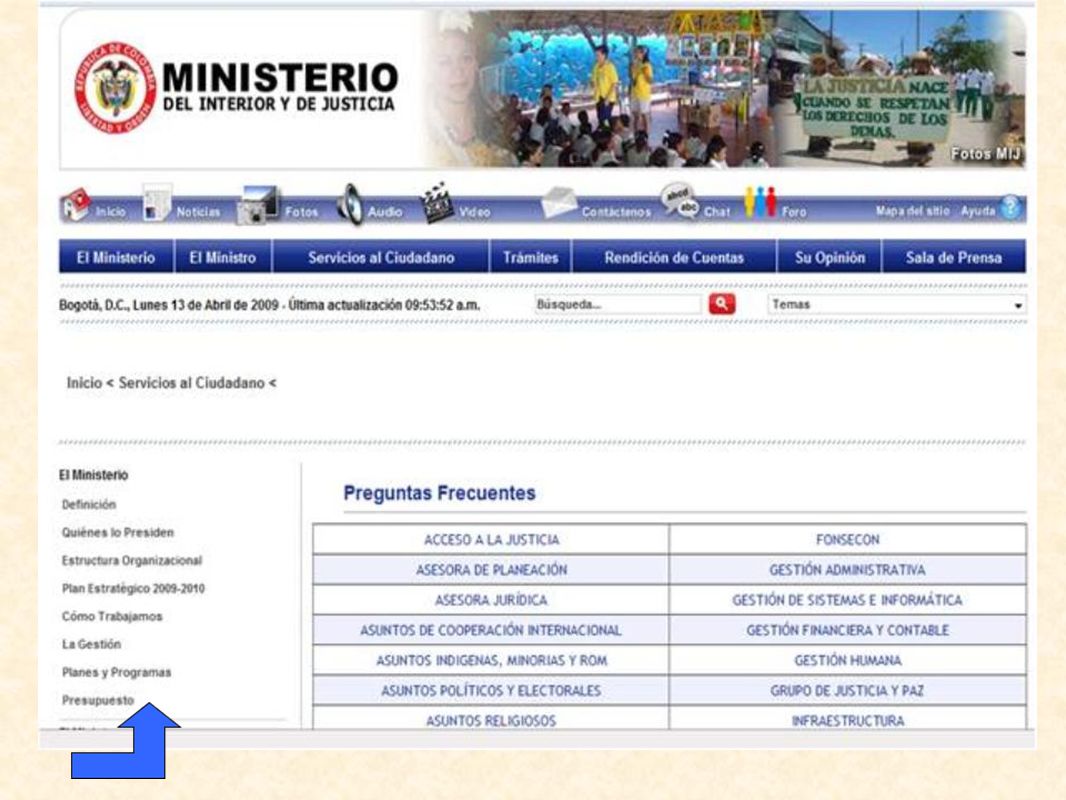Open the Video clapperboard icon
The width and height of the screenshot is (1066, 800).
tap(437, 203)
